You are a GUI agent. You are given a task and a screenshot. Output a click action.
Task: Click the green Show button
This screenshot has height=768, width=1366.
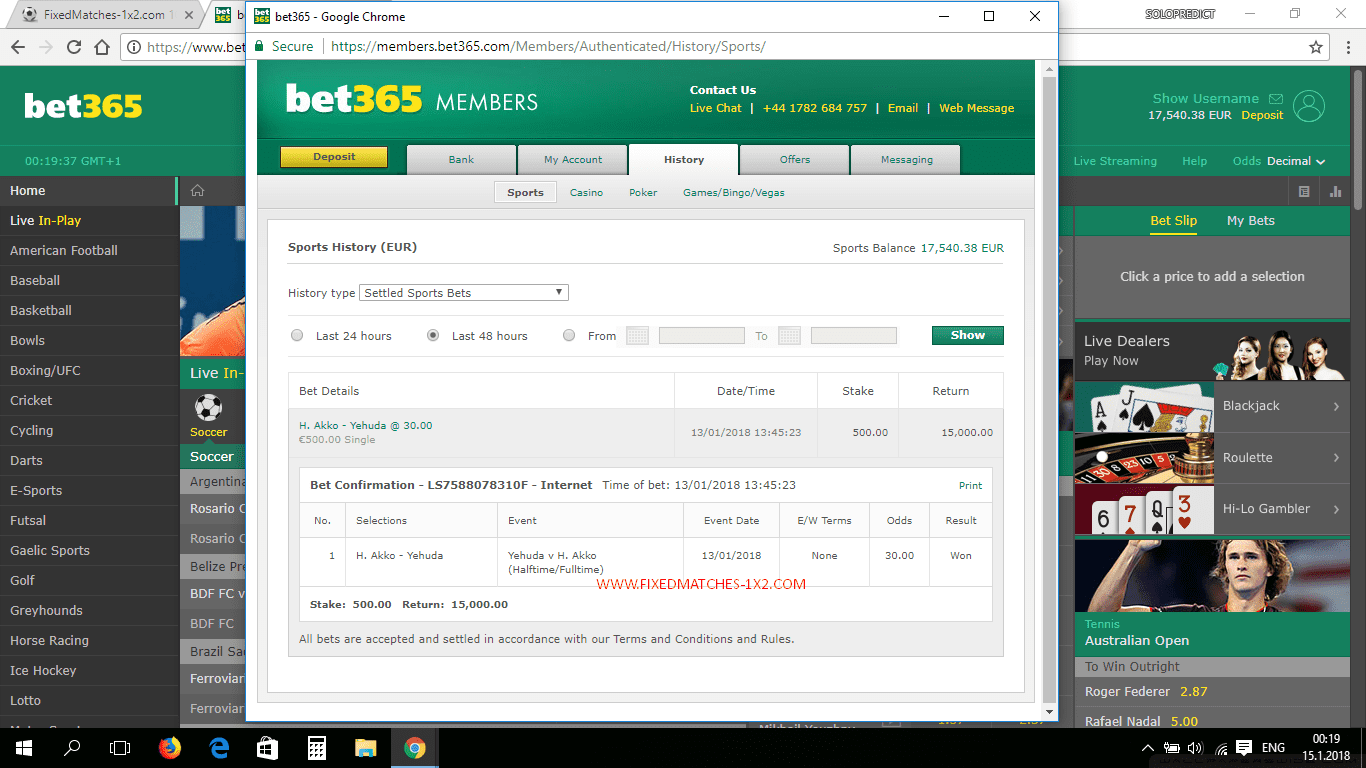[967, 336]
